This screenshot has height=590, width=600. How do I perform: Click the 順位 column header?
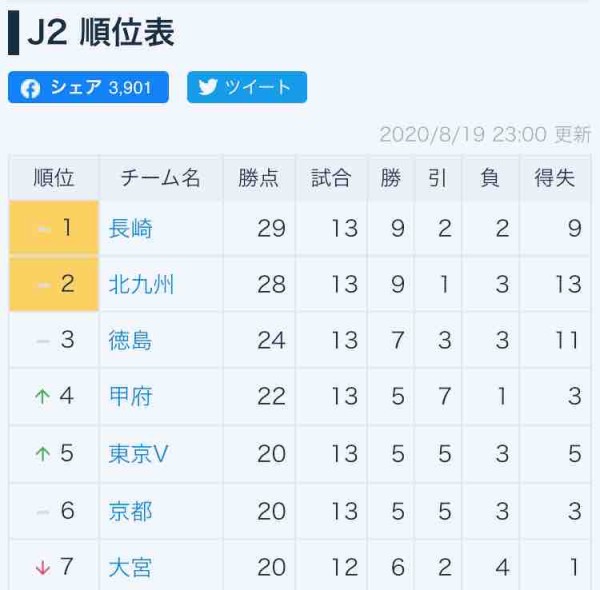coord(54,179)
